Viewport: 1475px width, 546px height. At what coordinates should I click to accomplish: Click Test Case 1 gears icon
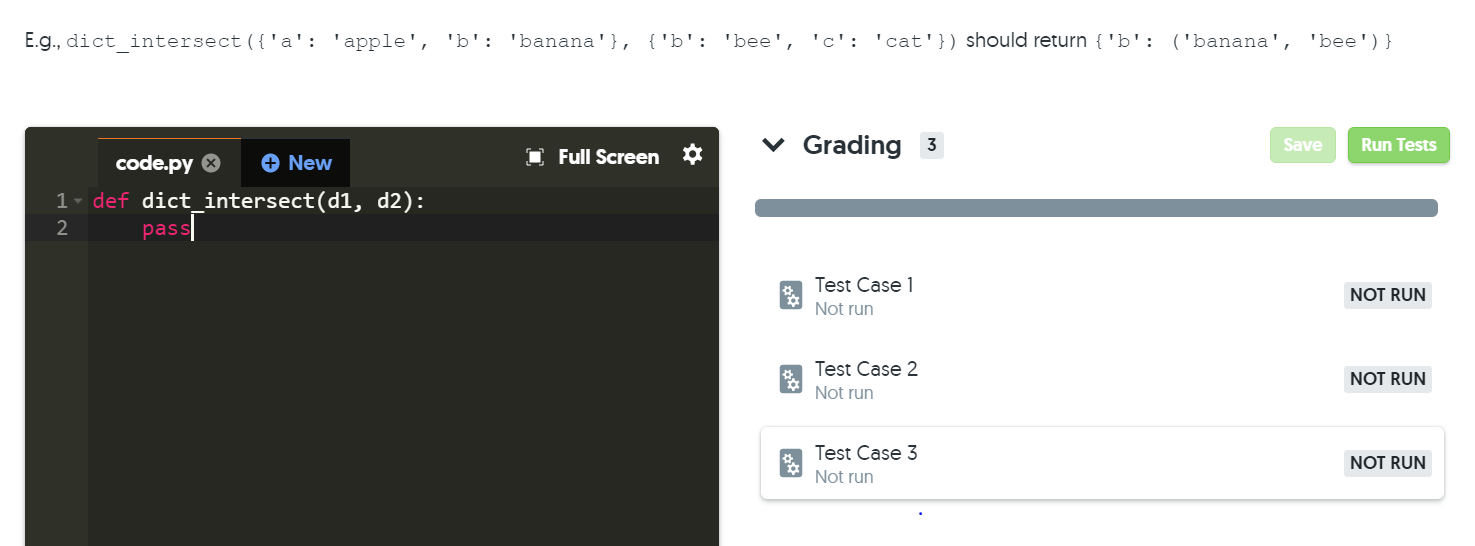point(791,296)
